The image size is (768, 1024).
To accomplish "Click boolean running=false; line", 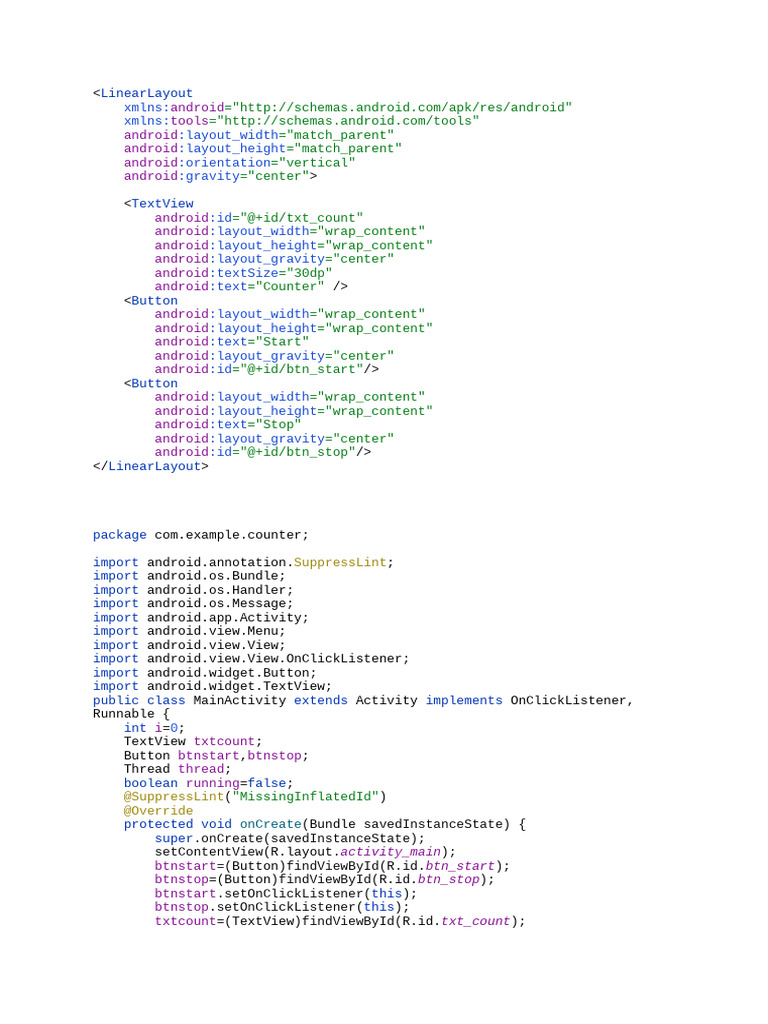I will (208, 784).
